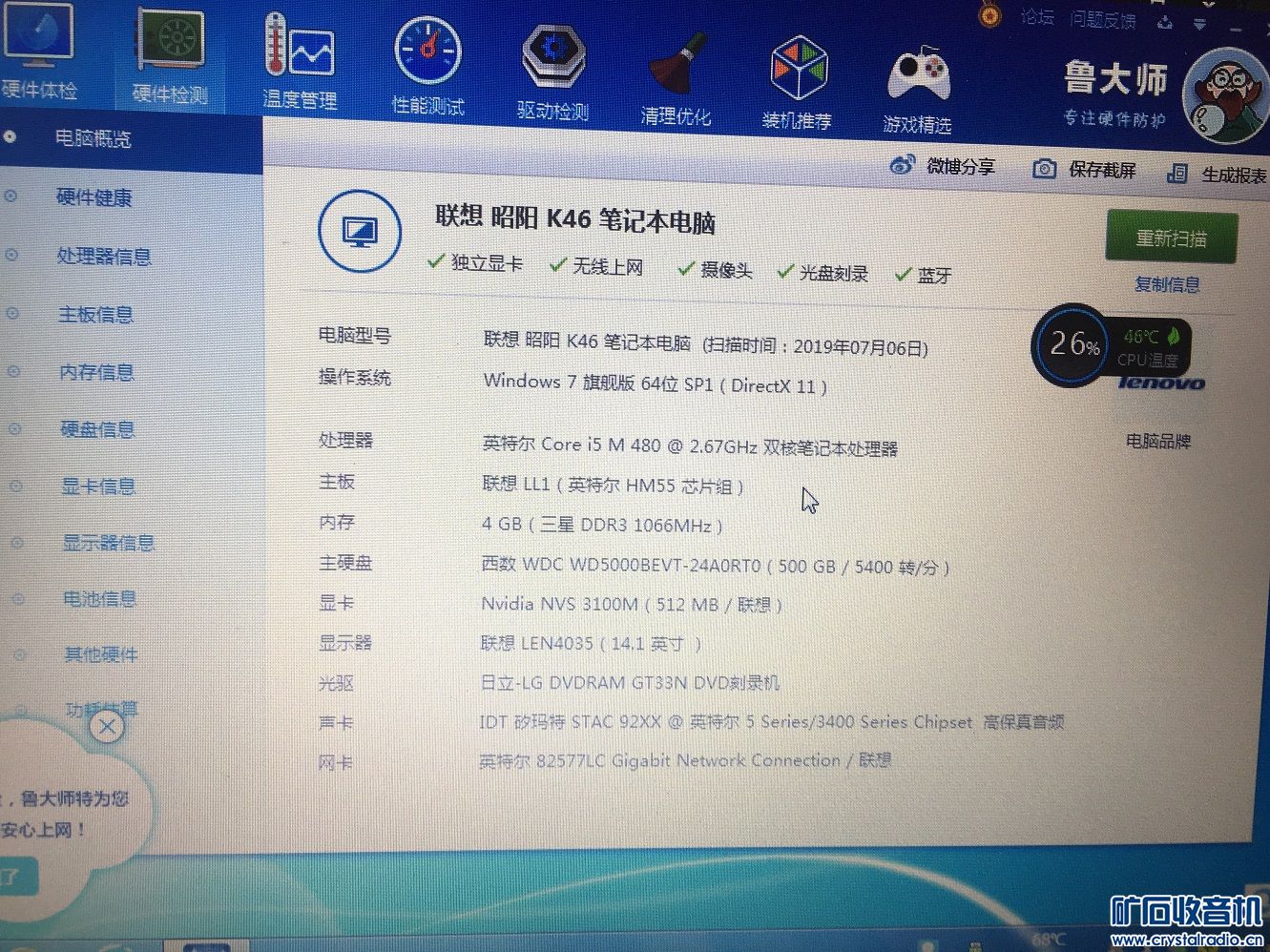Click the 蓝牙 checkmark feature
Viewport: 1270px width, 952px height.
(x=924, y=275)
